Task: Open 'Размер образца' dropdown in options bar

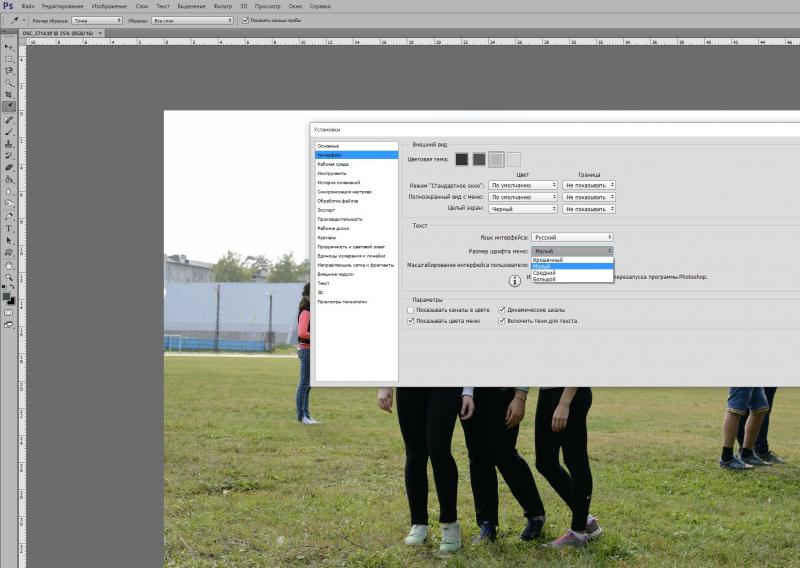Action: 97,20
